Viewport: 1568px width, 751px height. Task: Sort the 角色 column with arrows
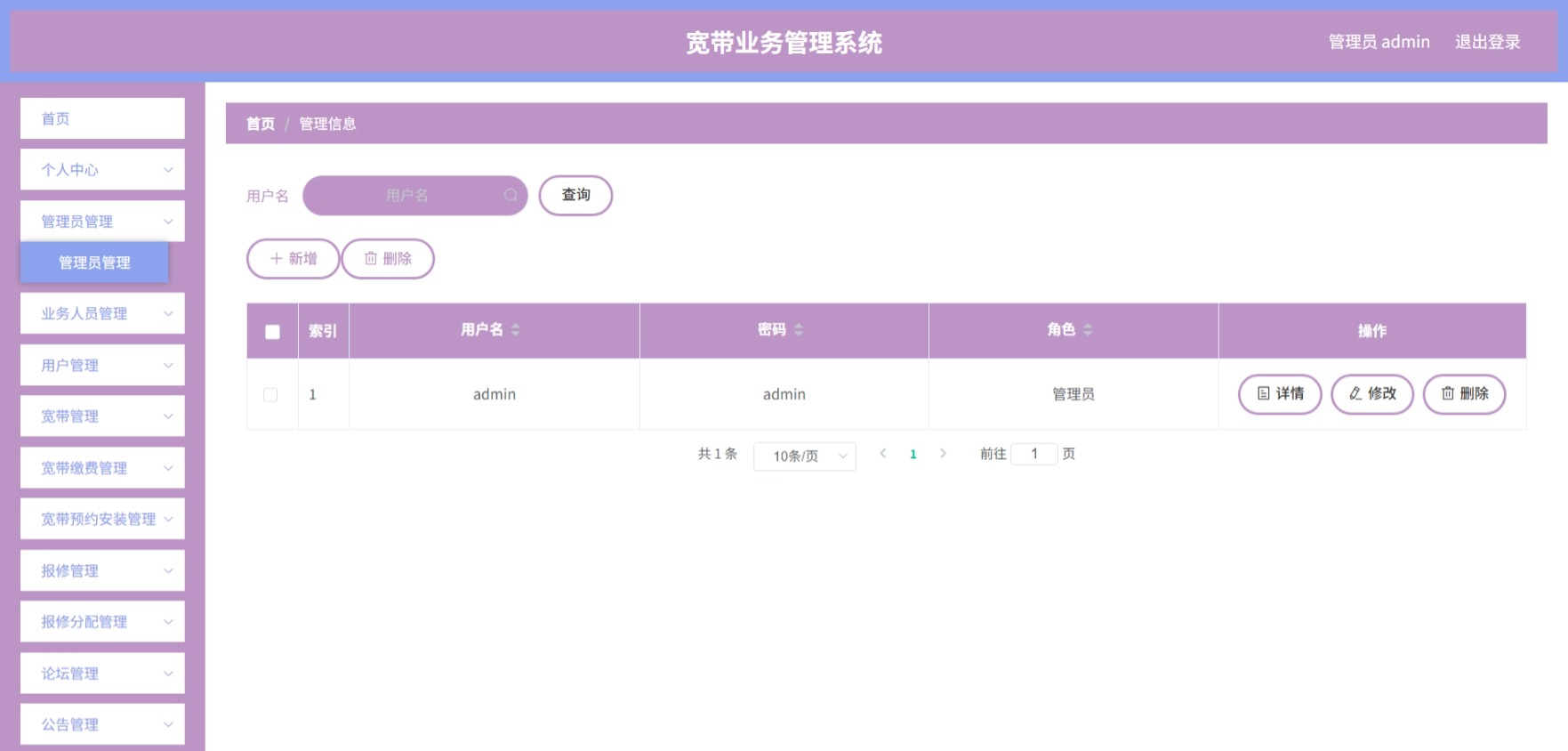point(1088,329)
